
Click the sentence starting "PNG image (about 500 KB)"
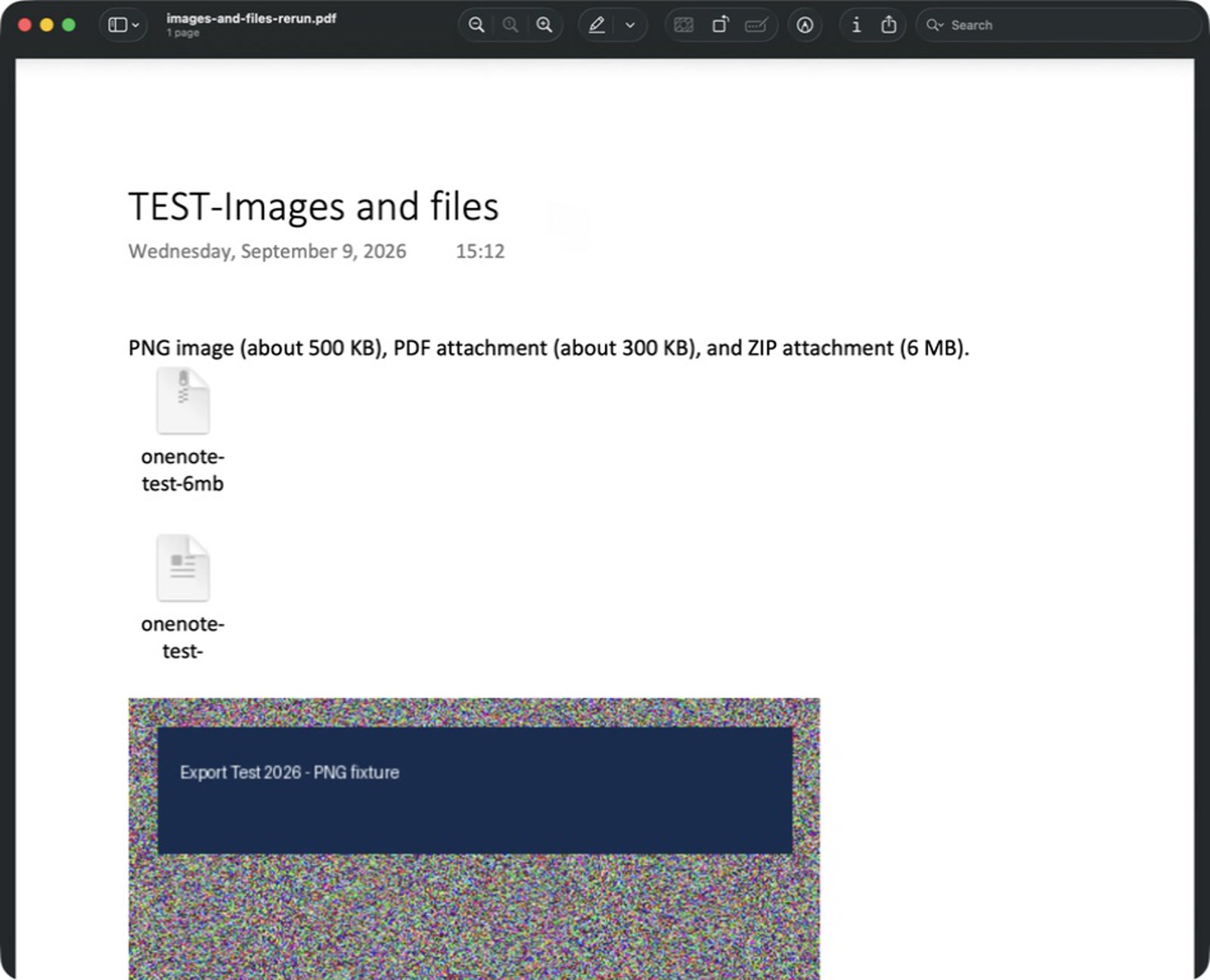pyautogui.click(x=549, y=348)
